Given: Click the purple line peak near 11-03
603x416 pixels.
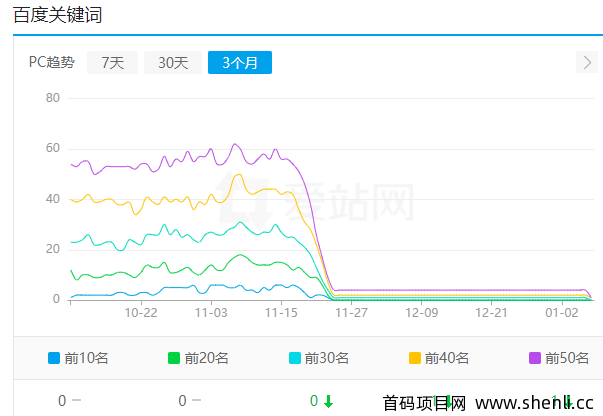Looking at the screenshot, I should (x=235, y=144).
